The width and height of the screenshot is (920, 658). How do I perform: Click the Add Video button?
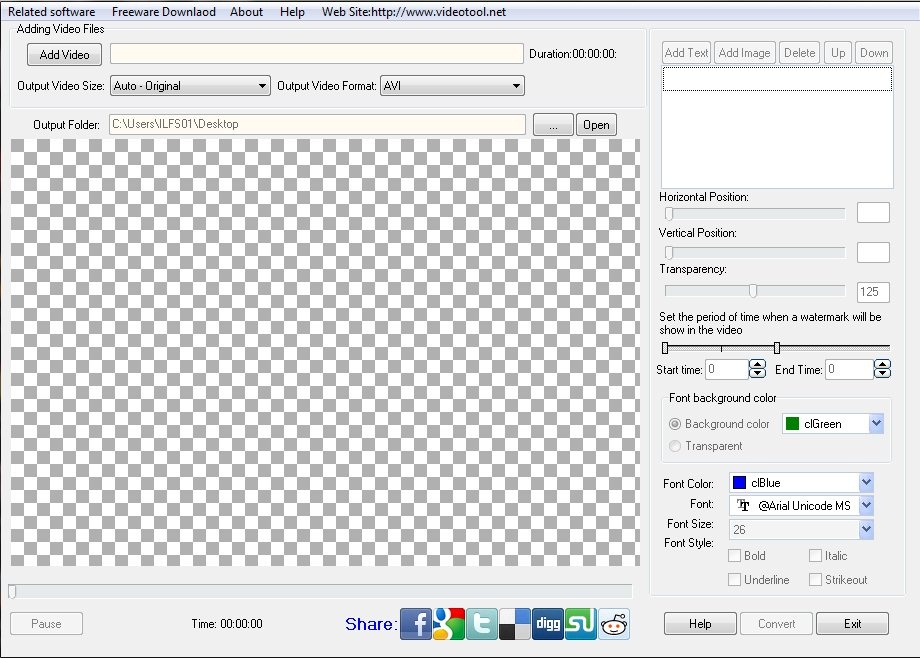[65, 55]
